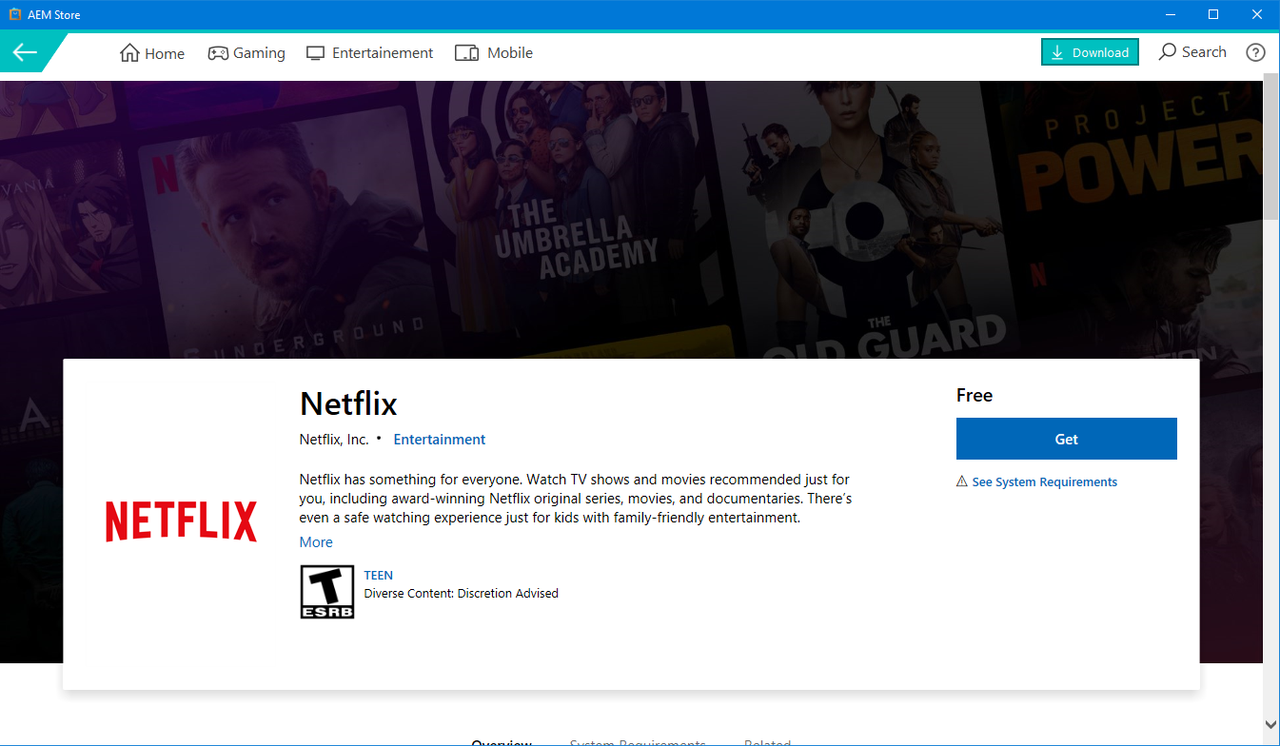Click the Netflix, Inc. publisher text
This screenshot has width=1280, height=746.
pos(334,439)
